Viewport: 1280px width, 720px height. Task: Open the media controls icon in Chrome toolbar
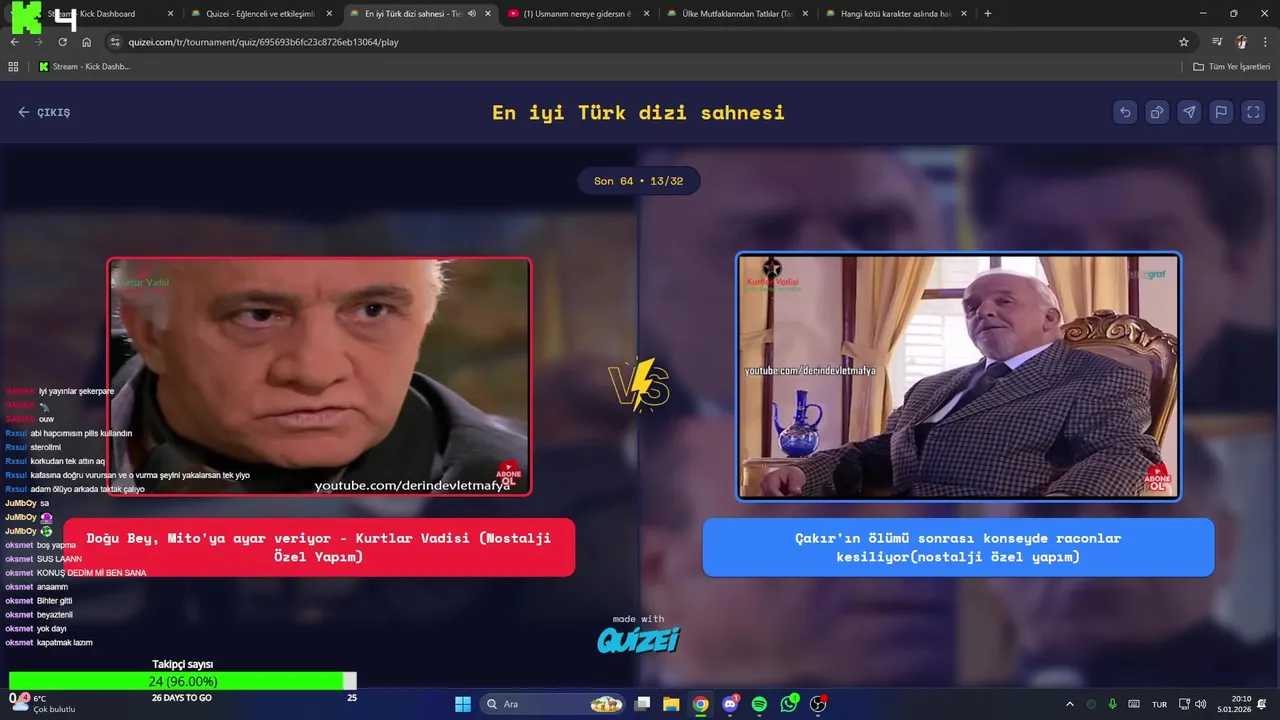pos(1217,42)
